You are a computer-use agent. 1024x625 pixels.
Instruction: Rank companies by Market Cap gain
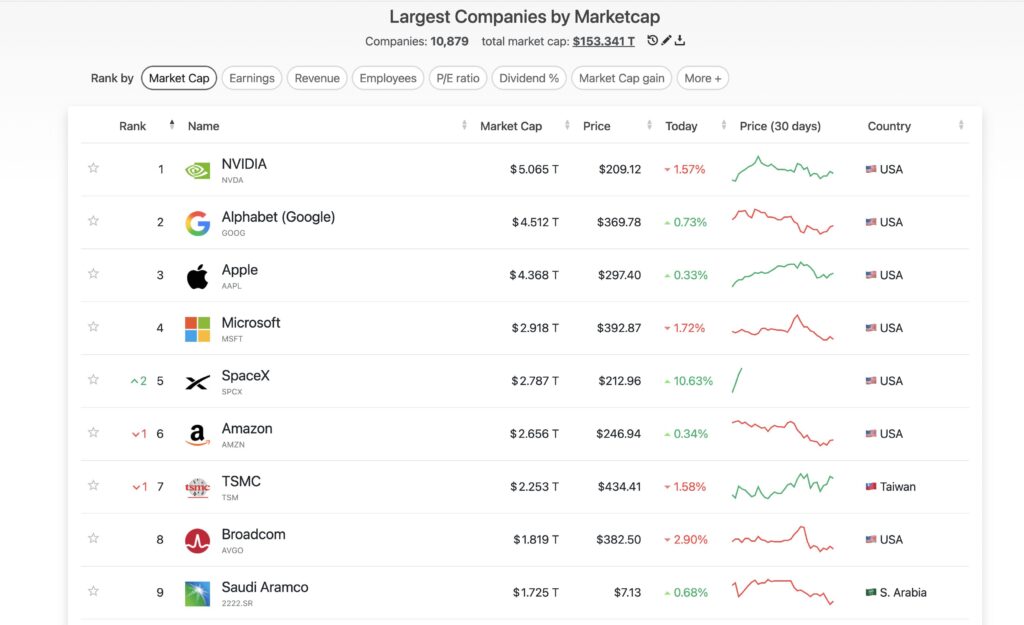tap(622, 78)
